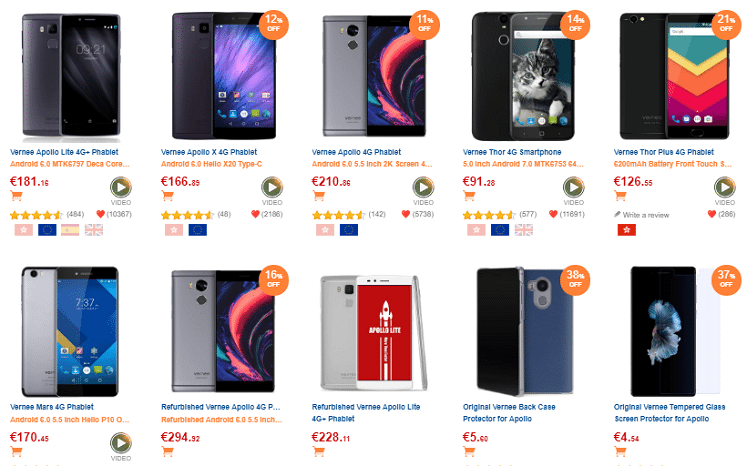Add Vernee Mars 4G Phablet to cart
747x466 pixels.
click(x=16, y=451)
